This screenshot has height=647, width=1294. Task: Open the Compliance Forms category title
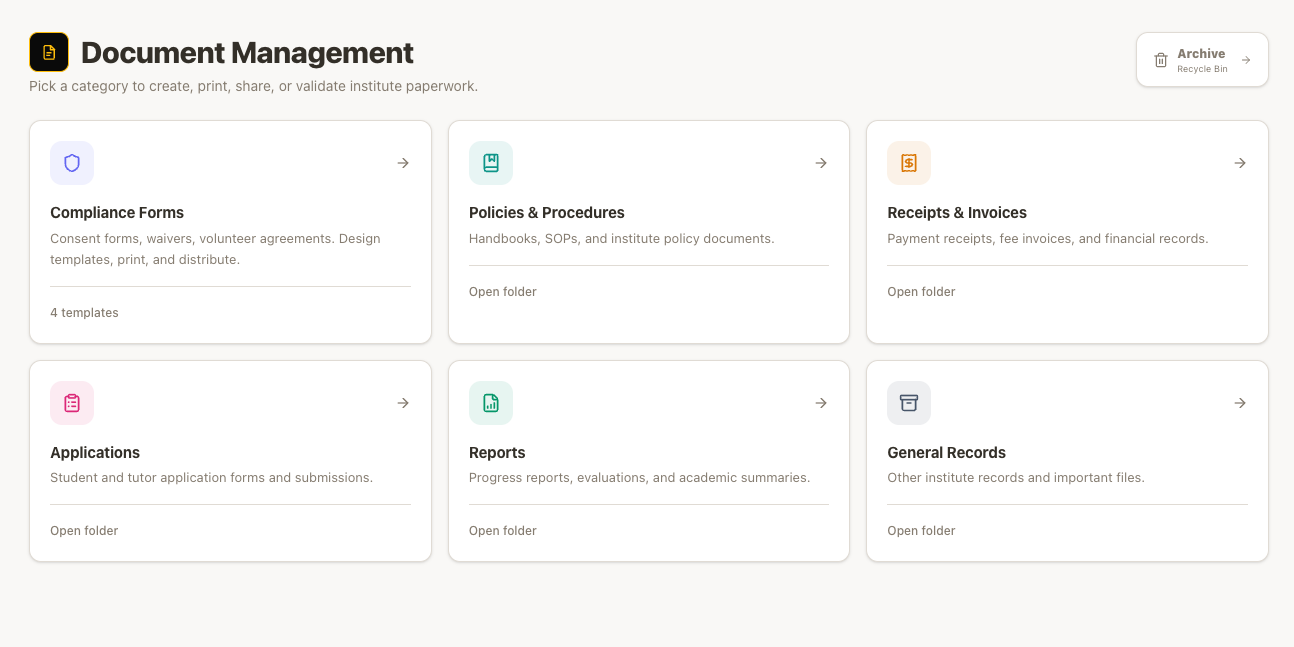pos(117,213)
